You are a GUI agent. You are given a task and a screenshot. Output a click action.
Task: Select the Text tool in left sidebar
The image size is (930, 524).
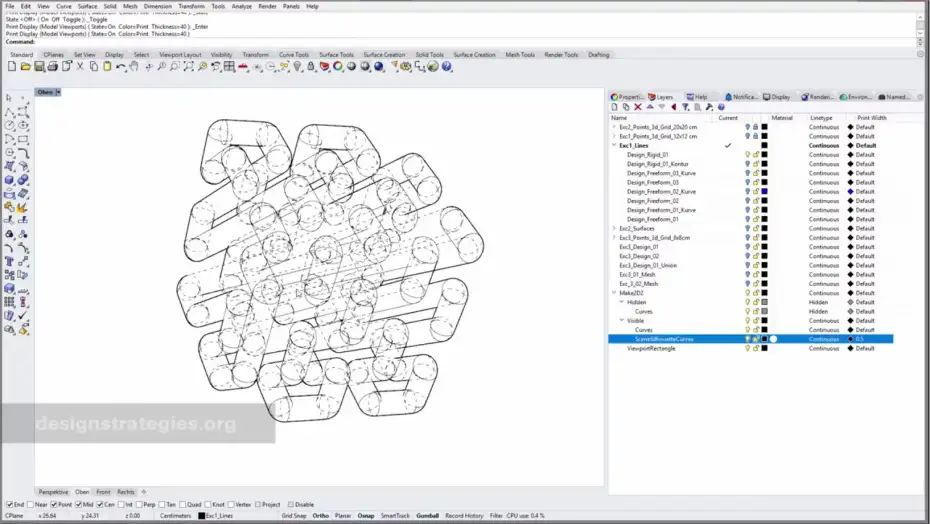(9, 261)
